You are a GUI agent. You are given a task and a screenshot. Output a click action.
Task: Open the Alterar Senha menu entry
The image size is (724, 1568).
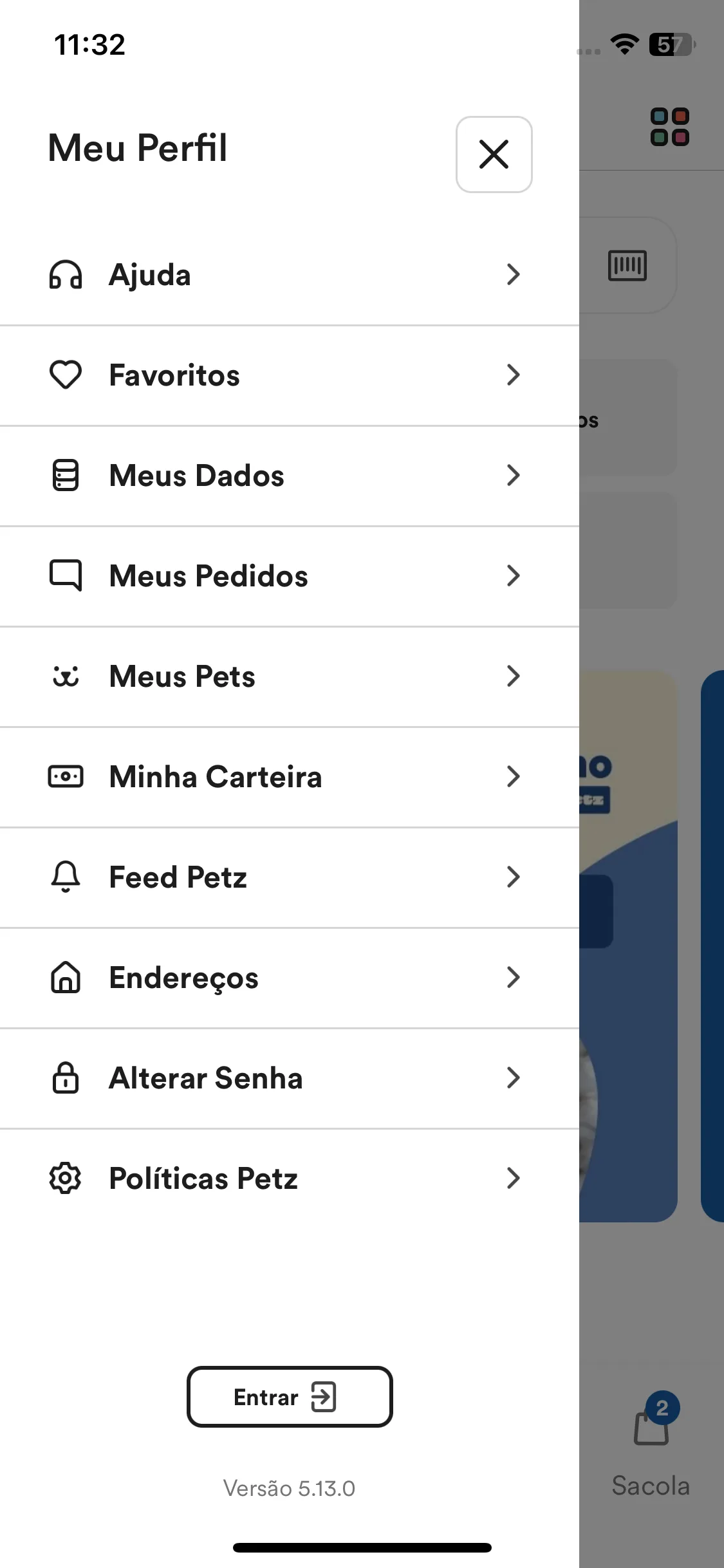point(290,1078)
